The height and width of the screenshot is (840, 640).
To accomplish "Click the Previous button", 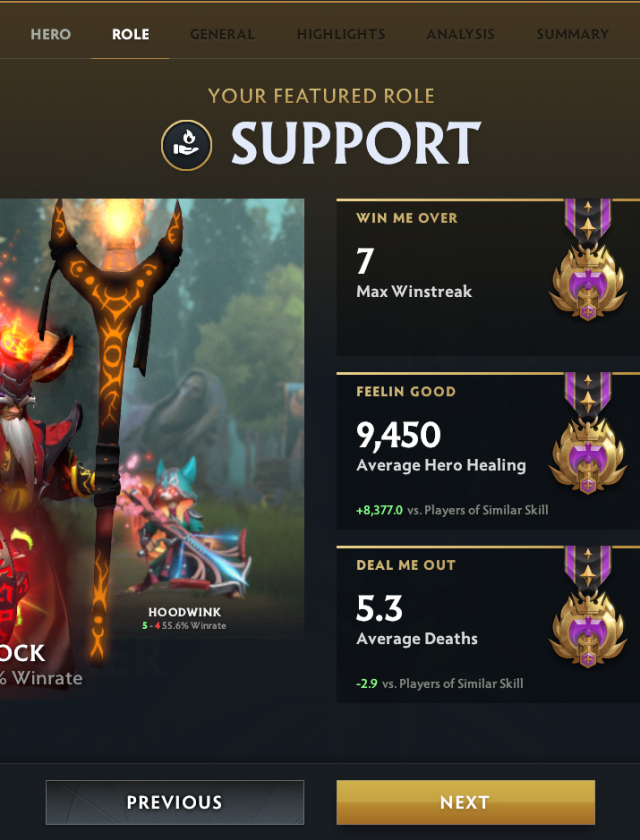I will [175, 802].
